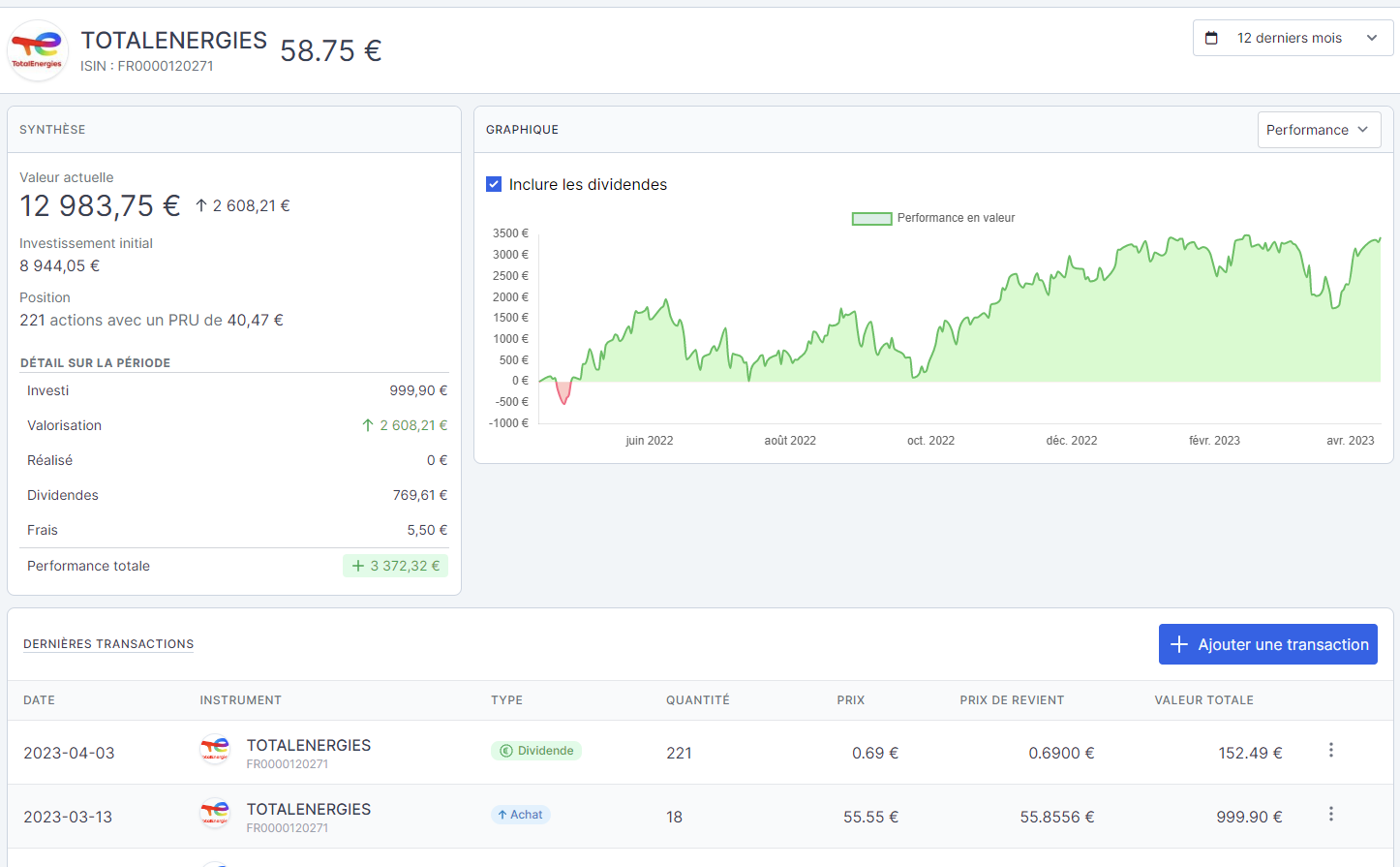1400x867 pixels.
Task: Click the 55.8556 € cost price cell
Action: click(1057, 817)
